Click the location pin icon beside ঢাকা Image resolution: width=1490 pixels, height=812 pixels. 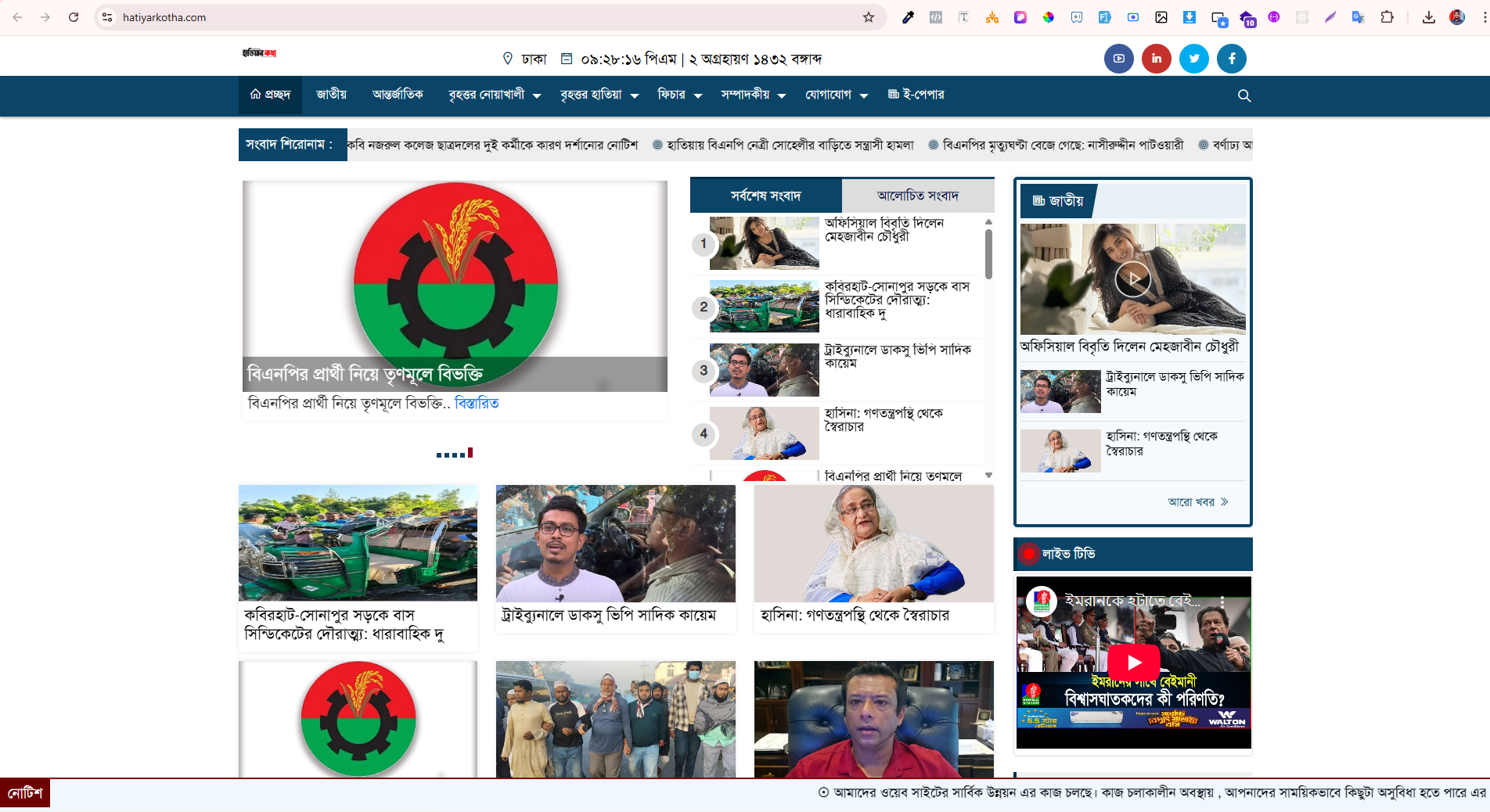(x=507, y=58)
